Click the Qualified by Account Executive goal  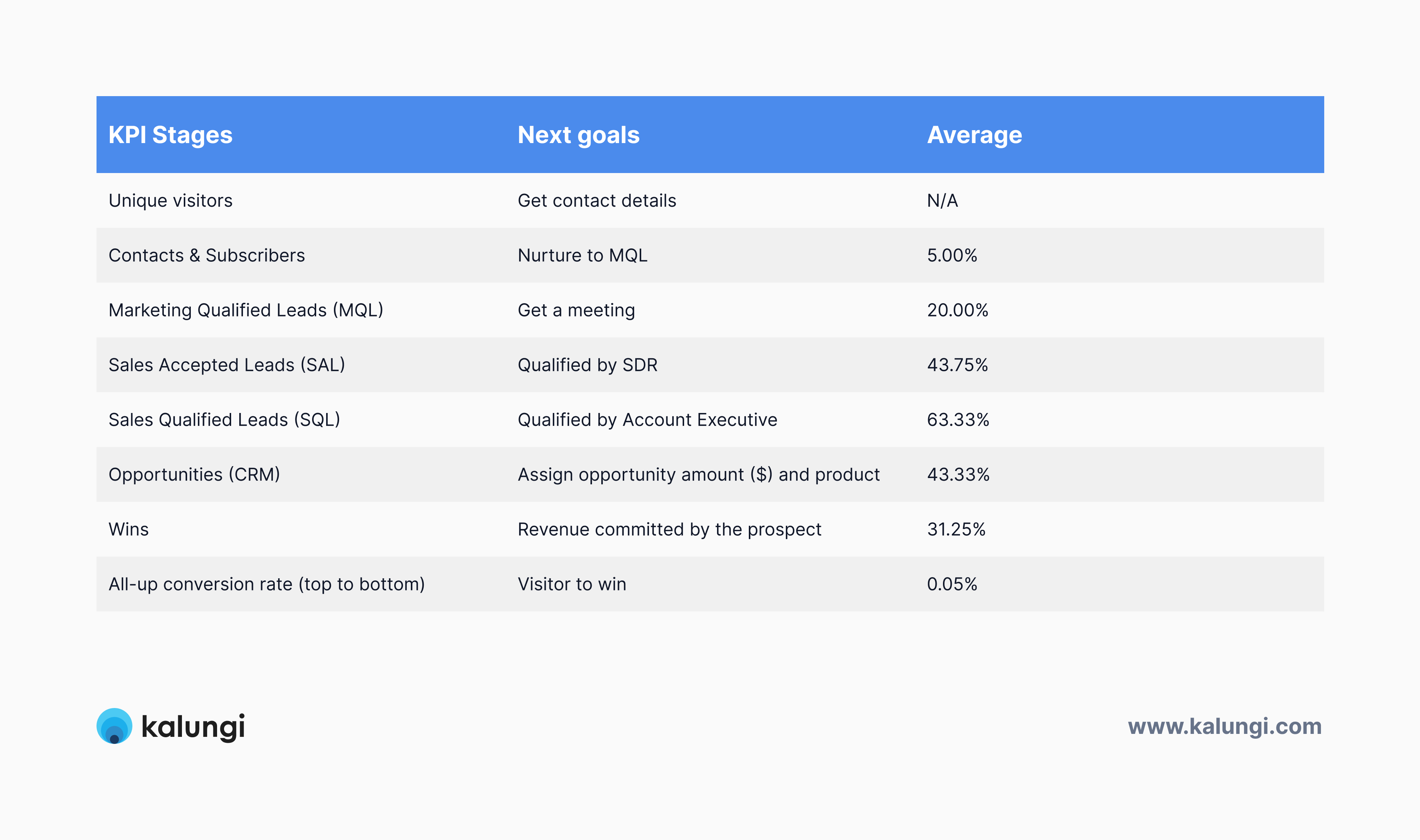point(647,419)
